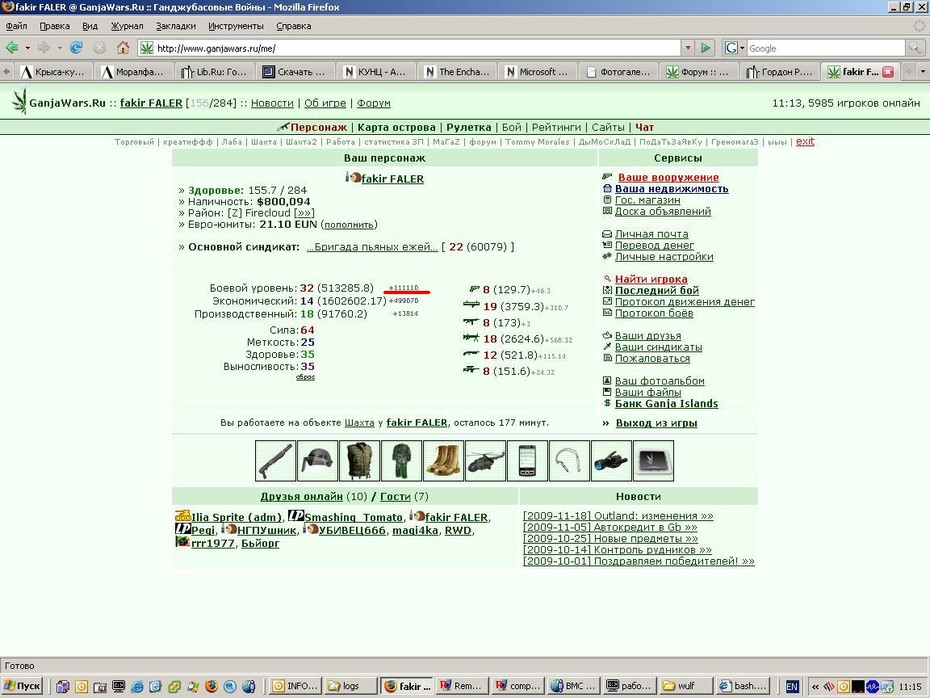This screenshot has width=930, height=698.
Task: Open the boots equipment slot
Action: click(444, 460)
